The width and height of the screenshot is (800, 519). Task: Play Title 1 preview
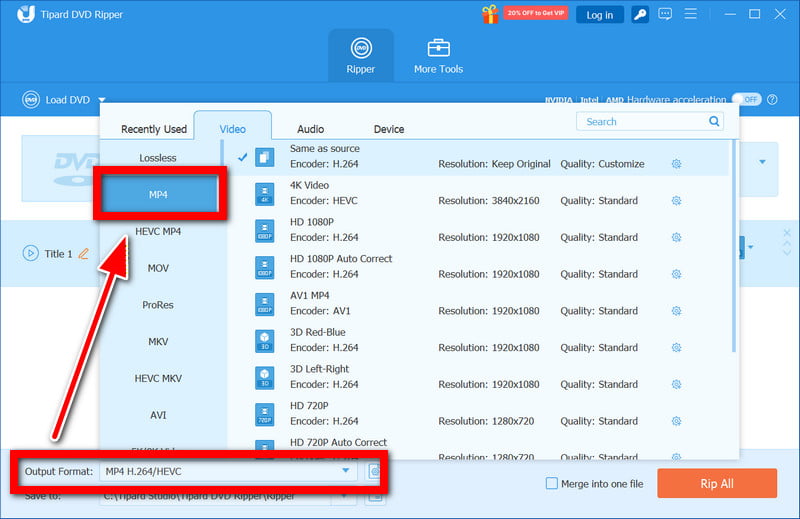point(30,254)
